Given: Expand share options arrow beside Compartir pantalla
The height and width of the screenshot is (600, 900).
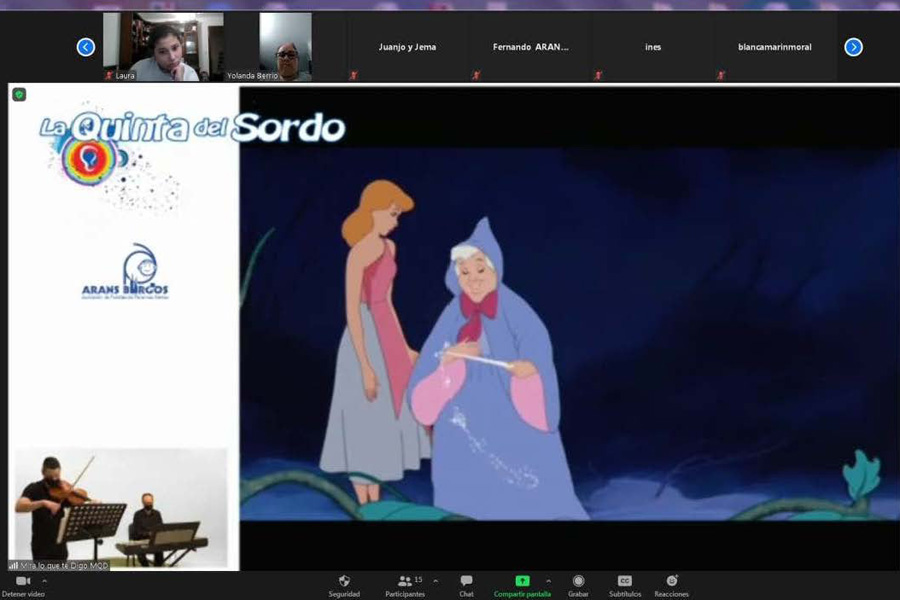Looking at the screenshot, I should (548, 580).
